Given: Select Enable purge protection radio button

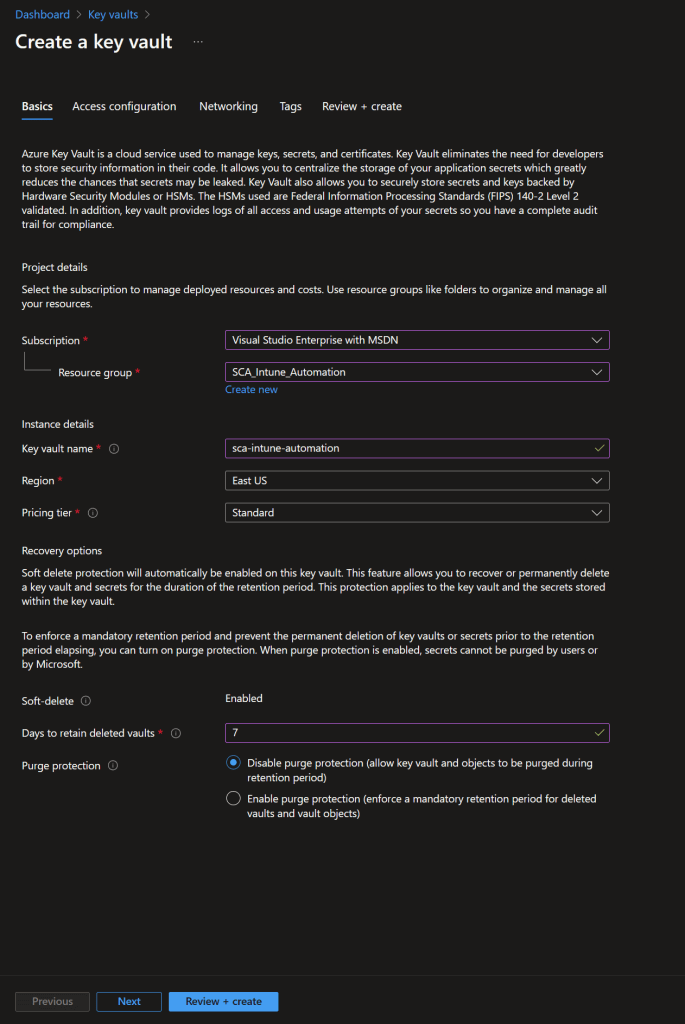Looking at the screenshot, I should pos(233,799).
